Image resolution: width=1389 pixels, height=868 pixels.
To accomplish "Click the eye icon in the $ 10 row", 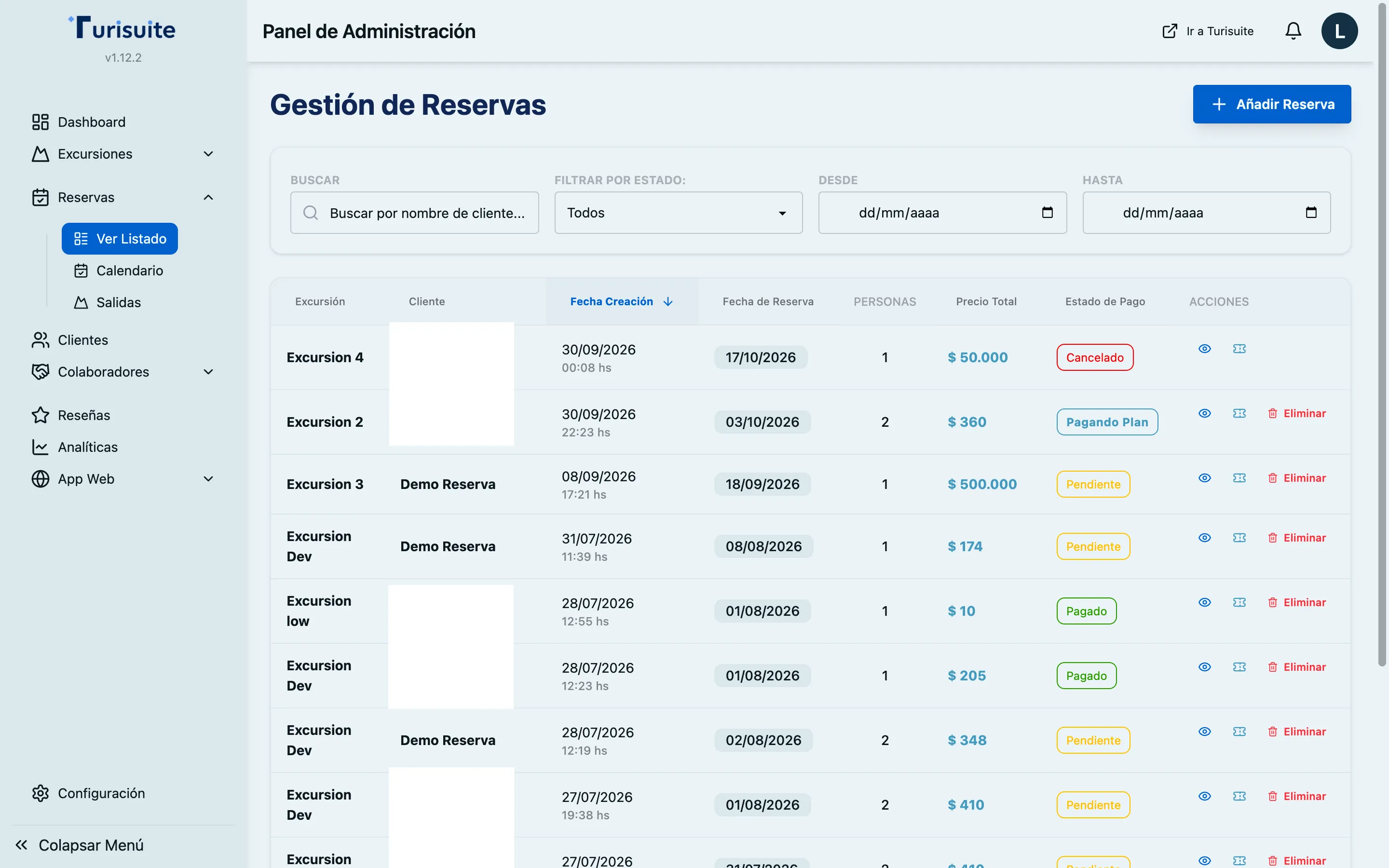I will tap(1205, 602).
